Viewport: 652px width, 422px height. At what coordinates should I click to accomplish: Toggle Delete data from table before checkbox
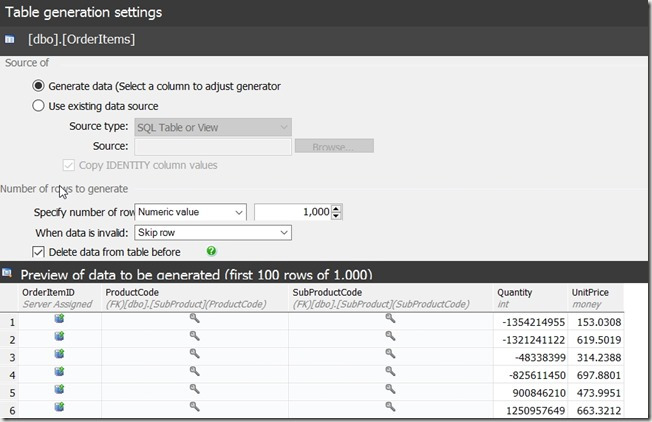click(39, 252)
